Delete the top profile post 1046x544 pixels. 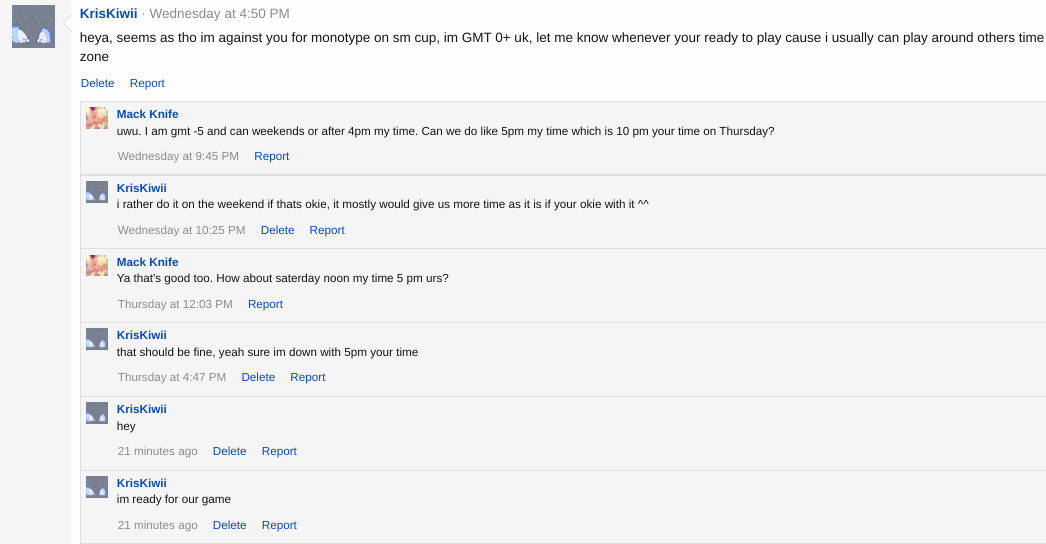coord(97,83)
